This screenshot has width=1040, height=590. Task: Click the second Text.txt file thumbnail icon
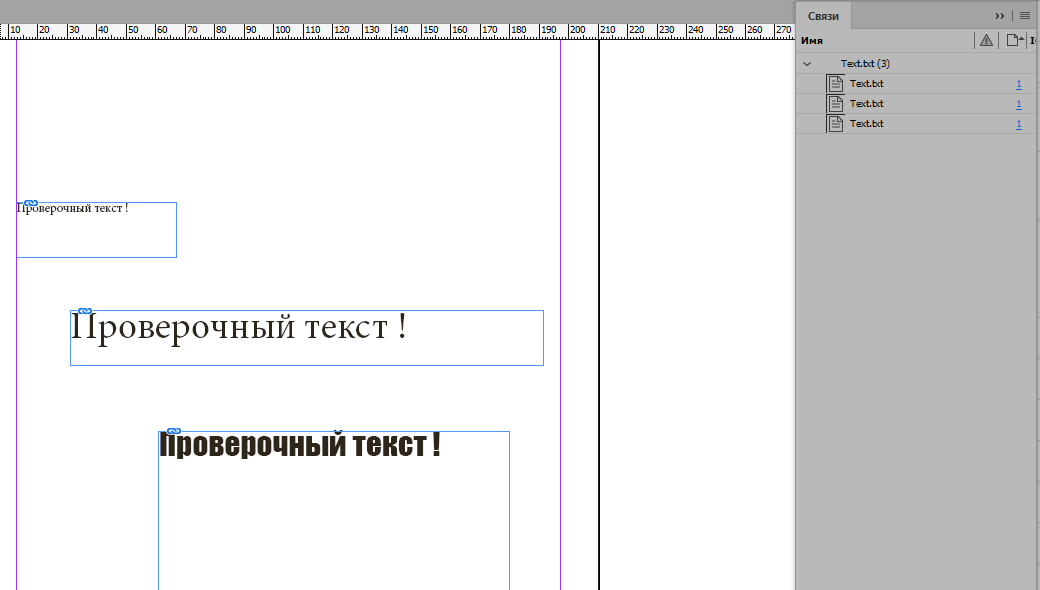[836, 103]
